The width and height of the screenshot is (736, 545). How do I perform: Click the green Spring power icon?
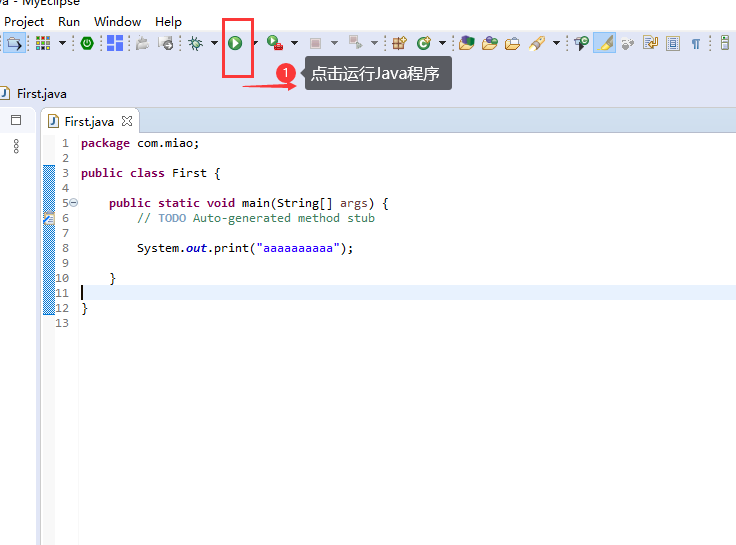[x=87, y=43]
